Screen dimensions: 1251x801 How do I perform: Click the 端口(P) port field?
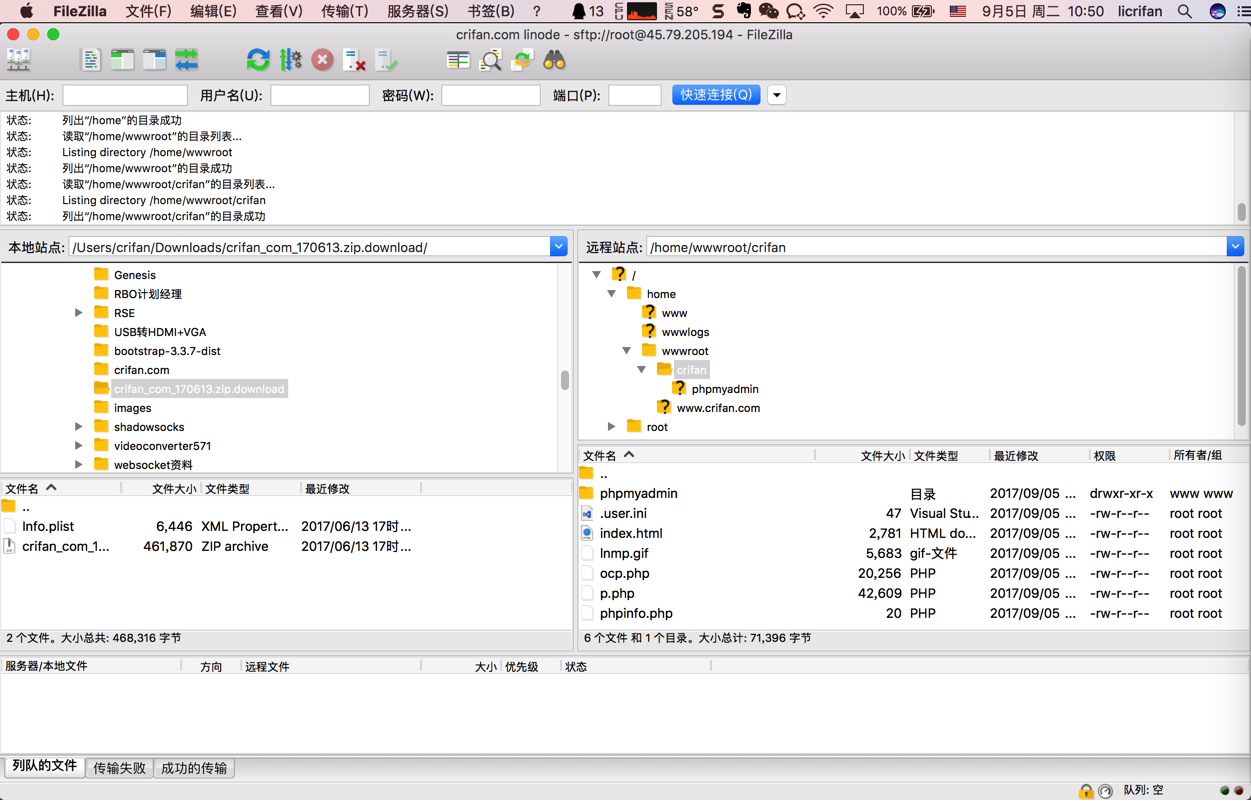(x=635, y=95)
